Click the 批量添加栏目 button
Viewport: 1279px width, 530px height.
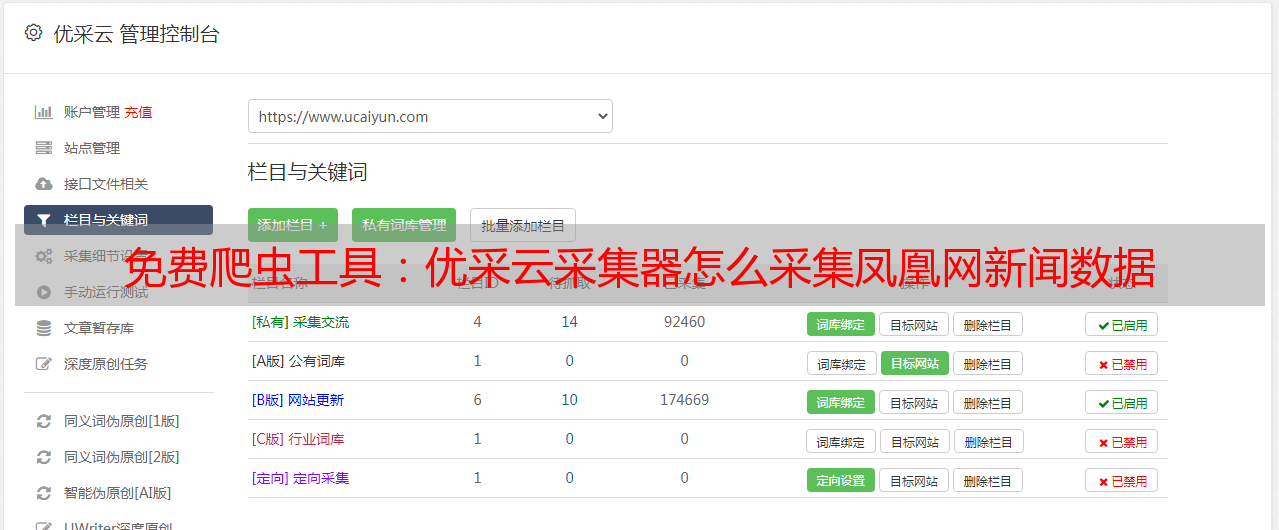(x=523, y=225)
